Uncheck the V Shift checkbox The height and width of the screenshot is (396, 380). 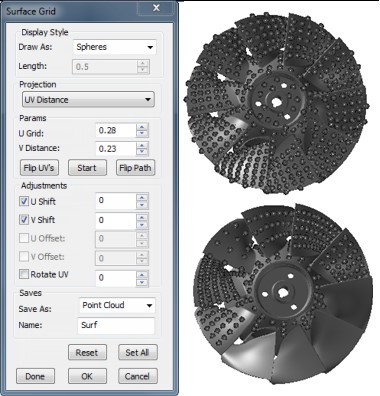[x=24, y=220]
